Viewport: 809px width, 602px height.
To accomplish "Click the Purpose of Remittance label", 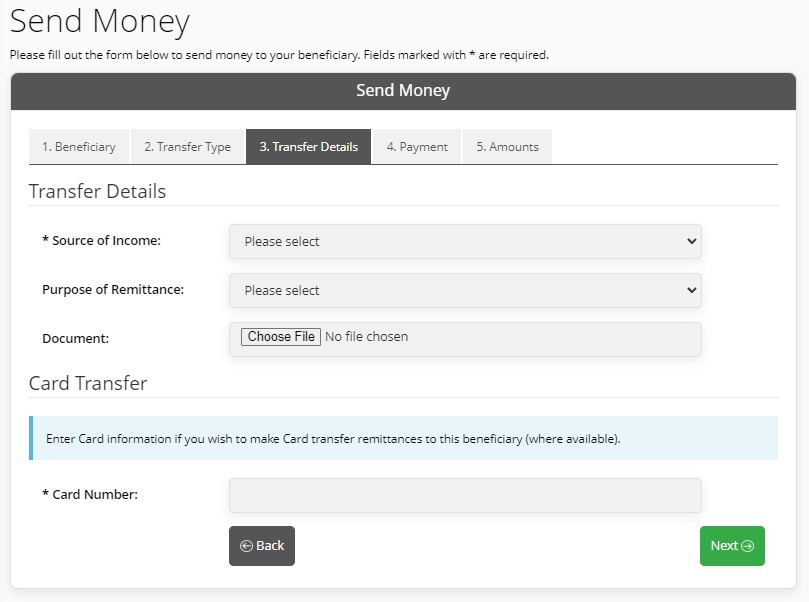I will pyautogui.click(x=113, y=289).
